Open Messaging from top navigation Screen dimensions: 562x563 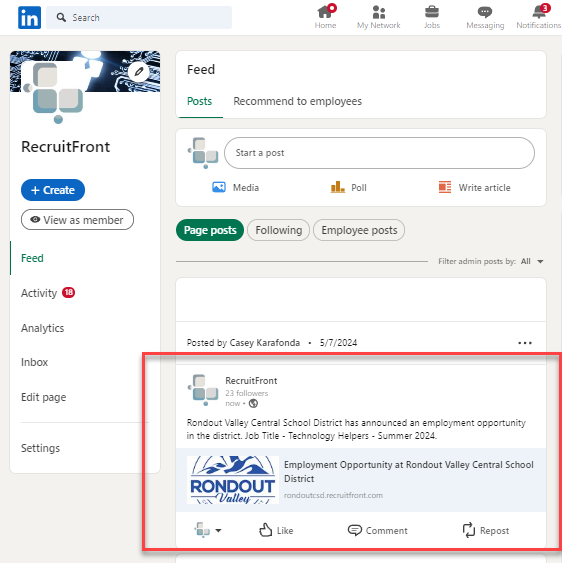(x=485, y=17)
